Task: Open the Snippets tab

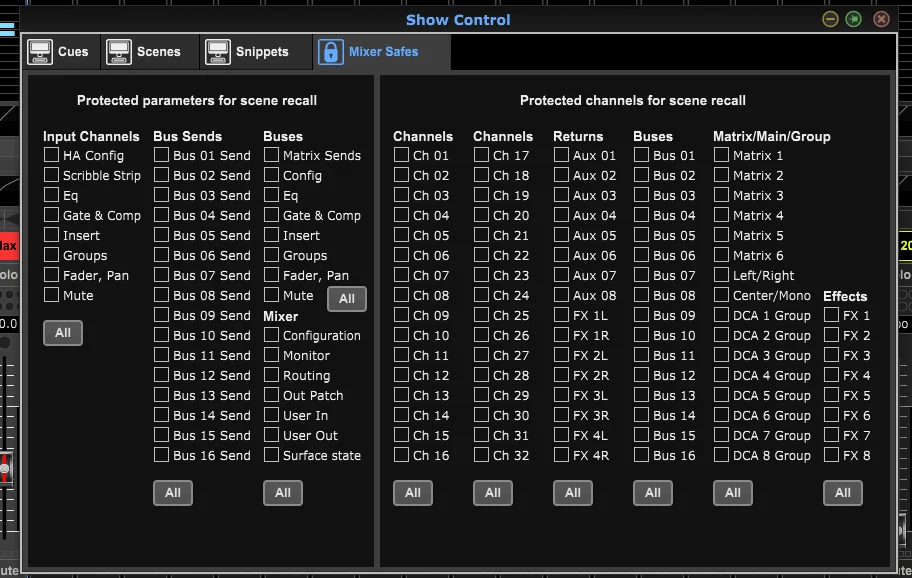Action: (x=255, y=52)
